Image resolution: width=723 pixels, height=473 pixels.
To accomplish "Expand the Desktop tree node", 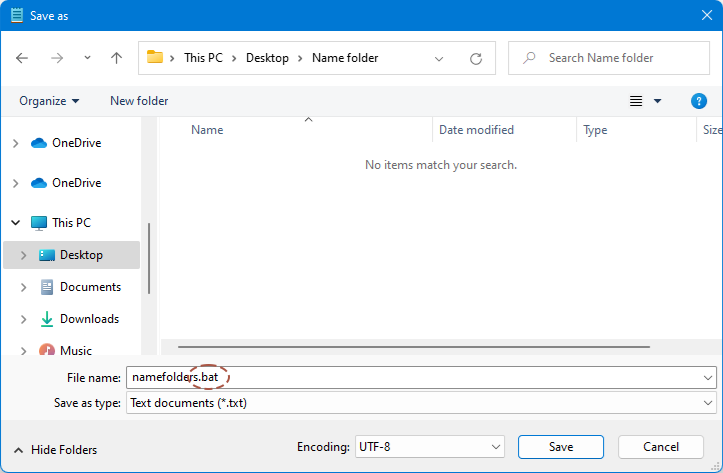I will tap(24, 255).
